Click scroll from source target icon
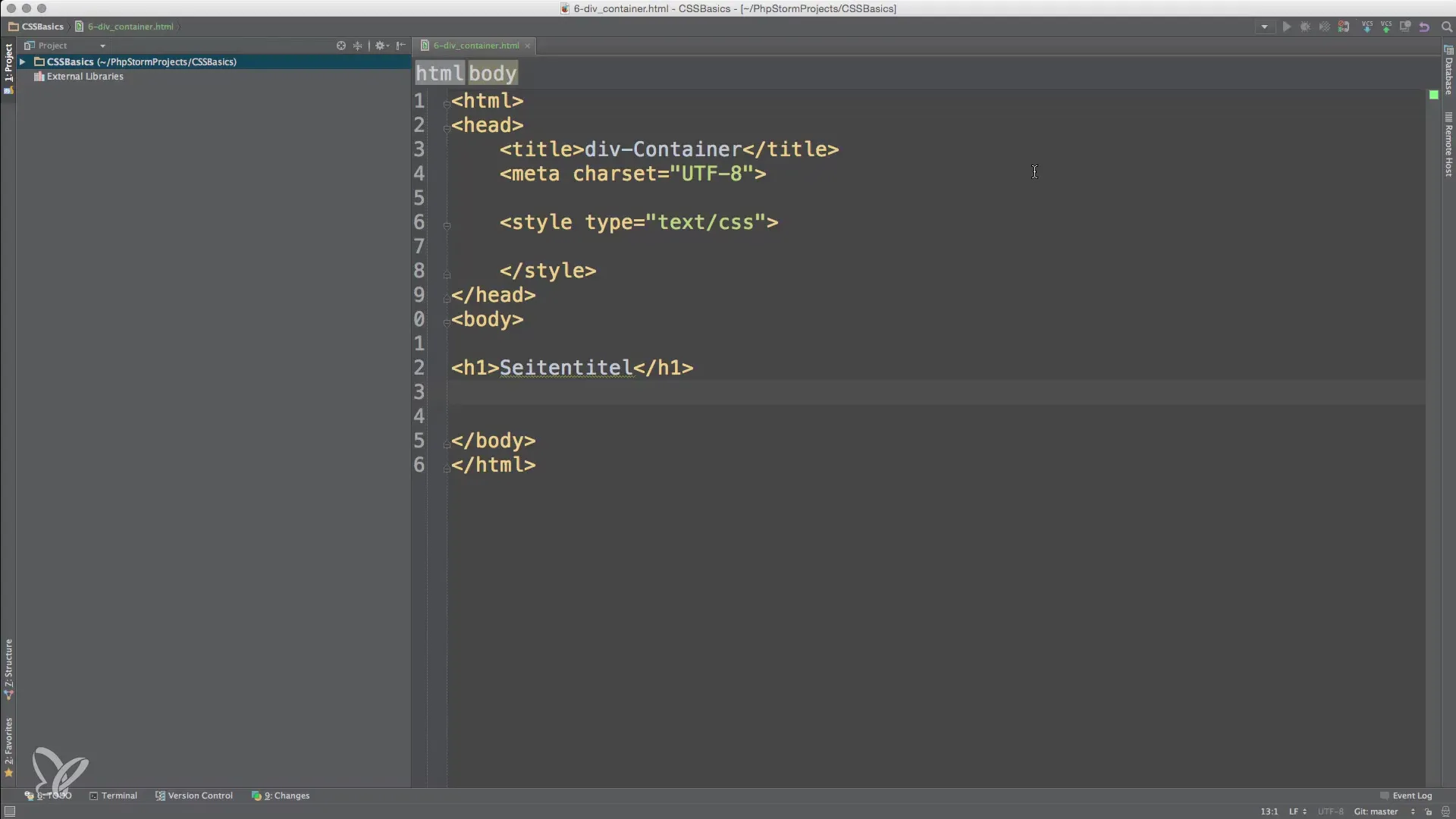 click(x=341, y=45)
